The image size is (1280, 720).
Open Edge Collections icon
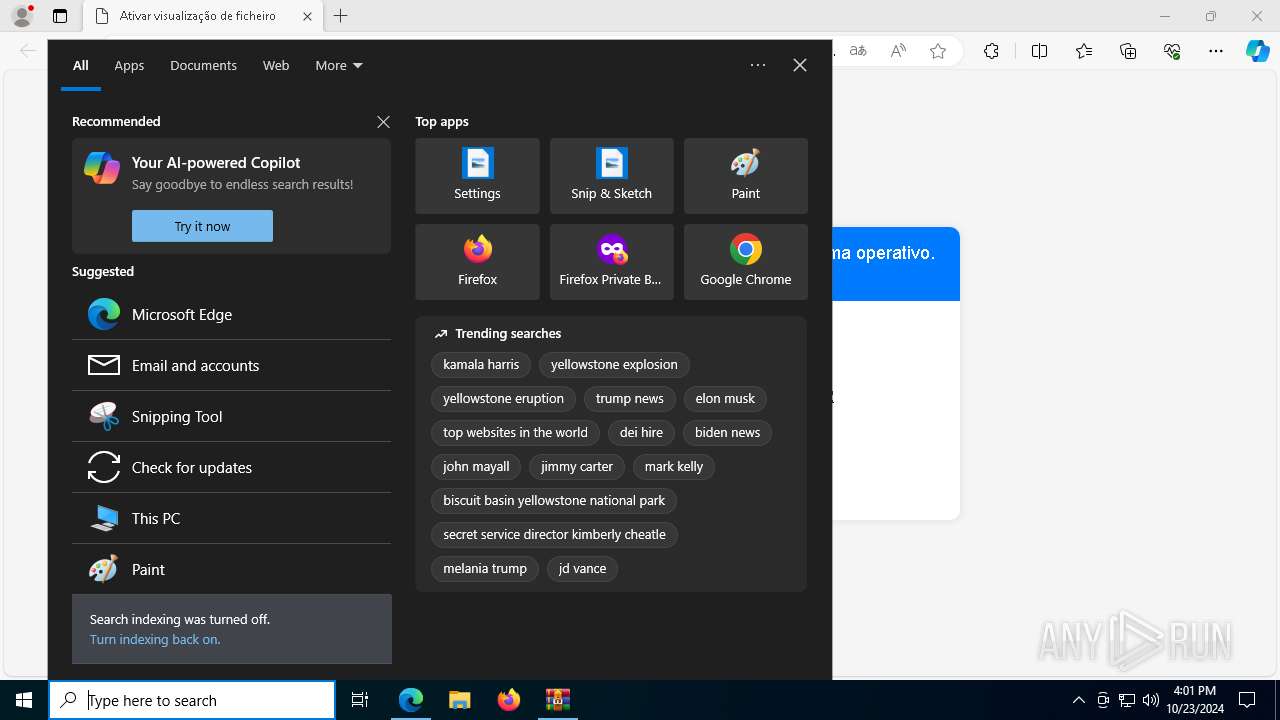(1128, 51)
